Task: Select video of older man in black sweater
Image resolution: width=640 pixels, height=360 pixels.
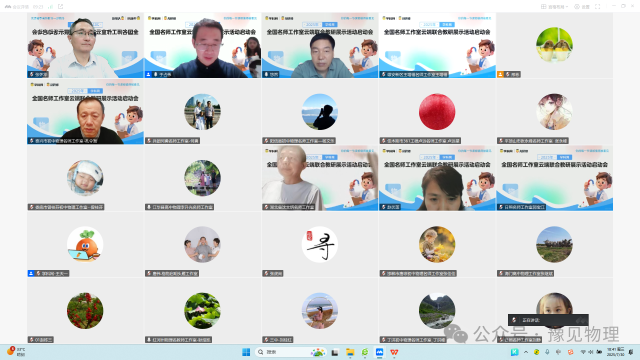Action: click(x=85, y=112)
